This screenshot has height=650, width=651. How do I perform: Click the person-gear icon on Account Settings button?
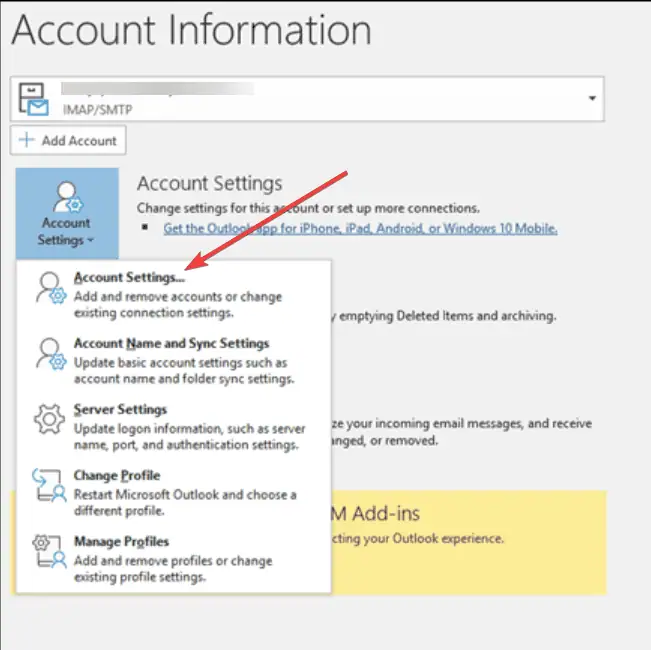(x=68, y=197)
